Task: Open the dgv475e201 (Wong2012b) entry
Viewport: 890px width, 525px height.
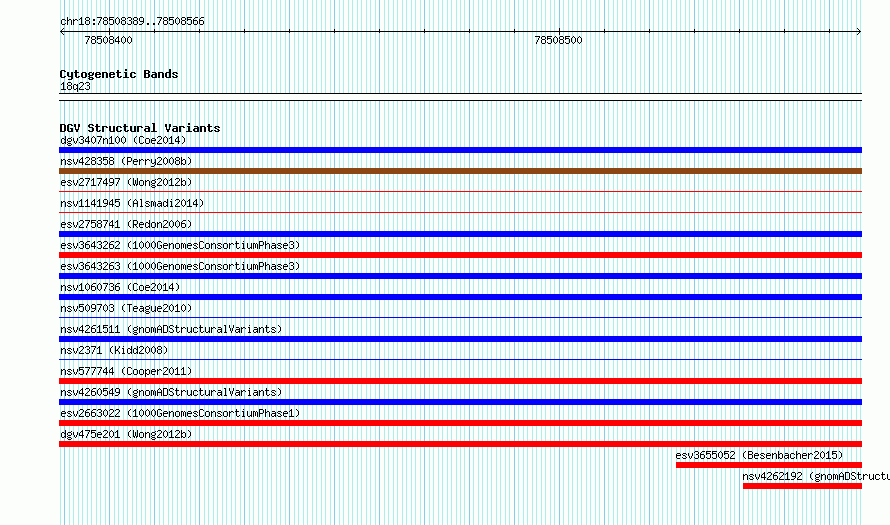Action: click(x=126, y=434)
